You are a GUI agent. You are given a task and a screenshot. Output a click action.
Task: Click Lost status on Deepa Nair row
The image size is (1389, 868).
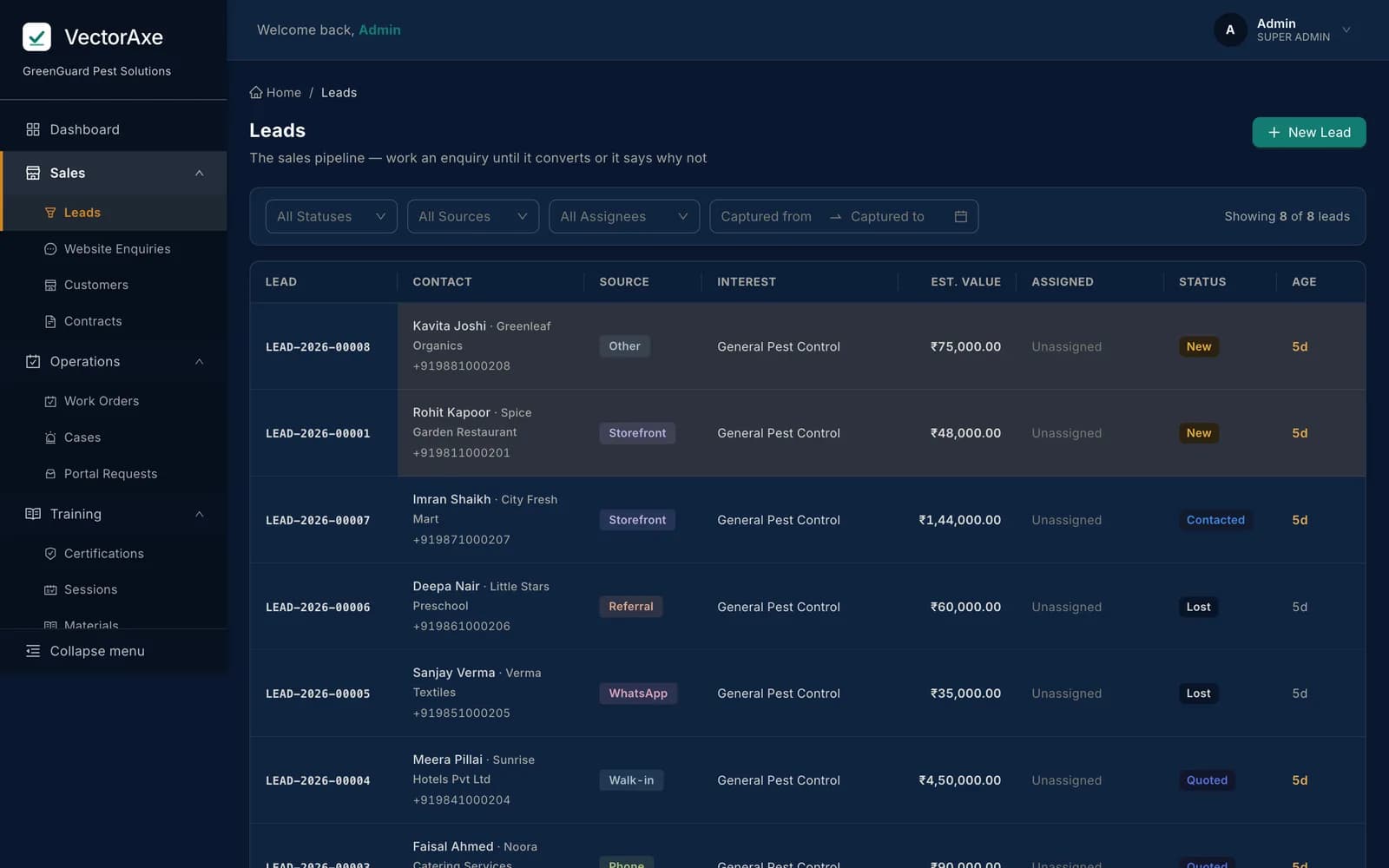coord(1198,607)
